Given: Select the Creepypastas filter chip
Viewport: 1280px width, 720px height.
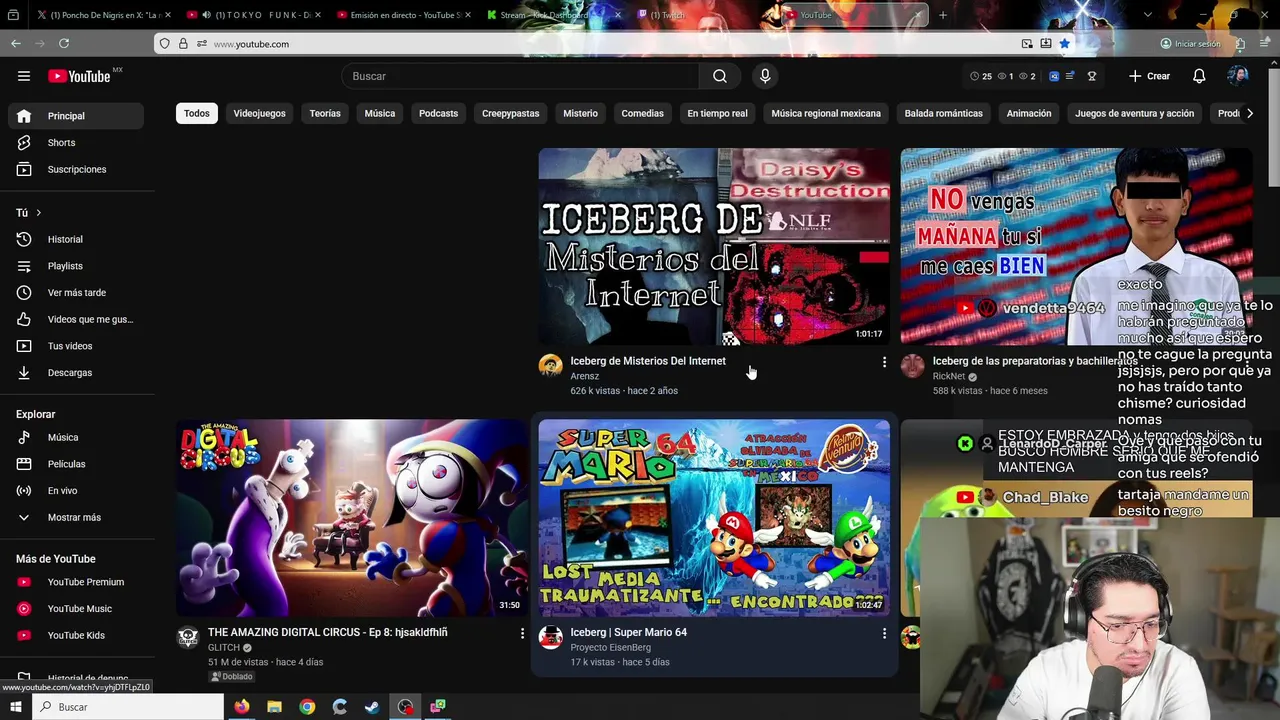Looking at the screenshot, I should pos(510,114).
